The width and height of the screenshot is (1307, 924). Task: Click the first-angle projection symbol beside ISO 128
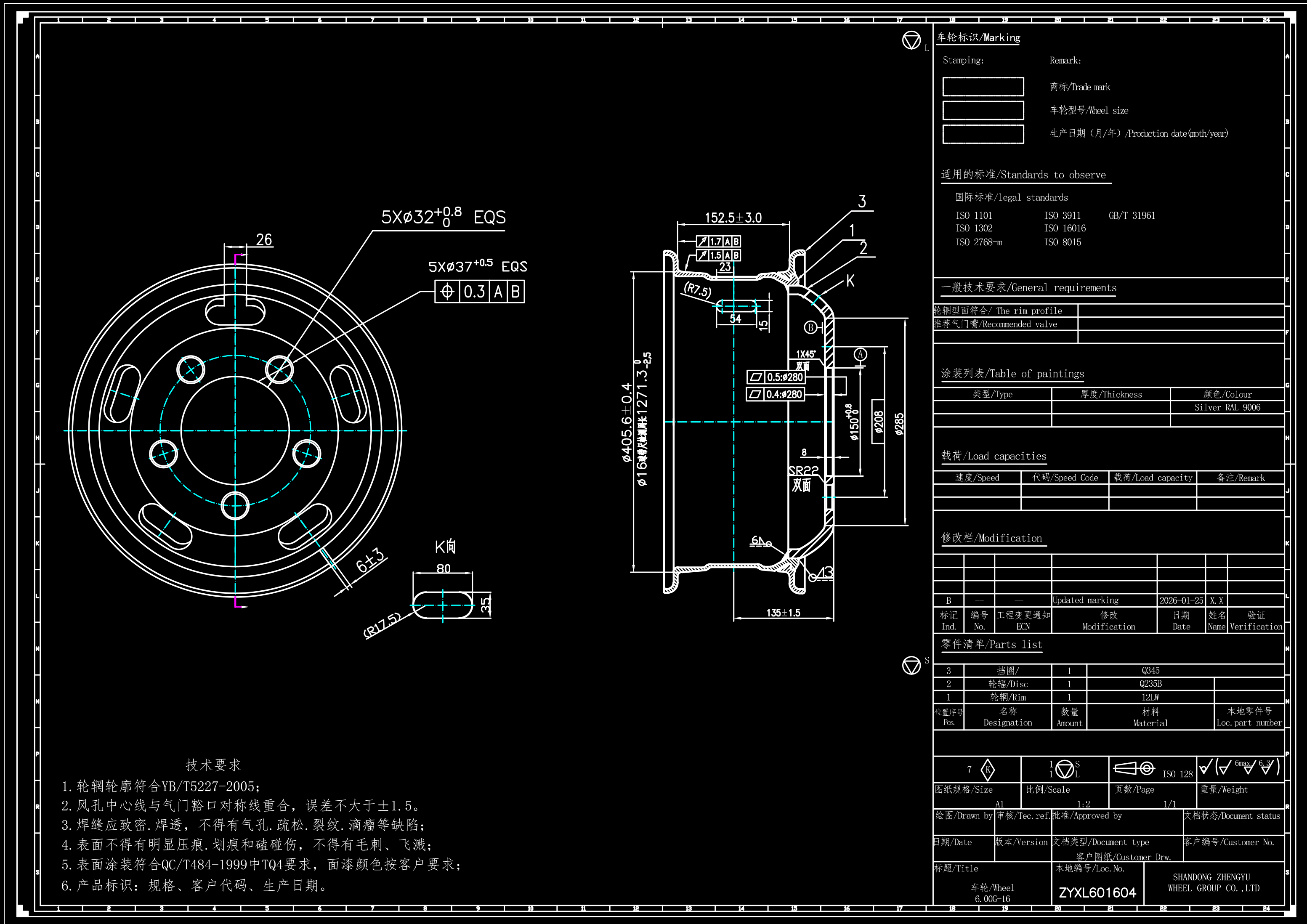[x=1133, y=769]
